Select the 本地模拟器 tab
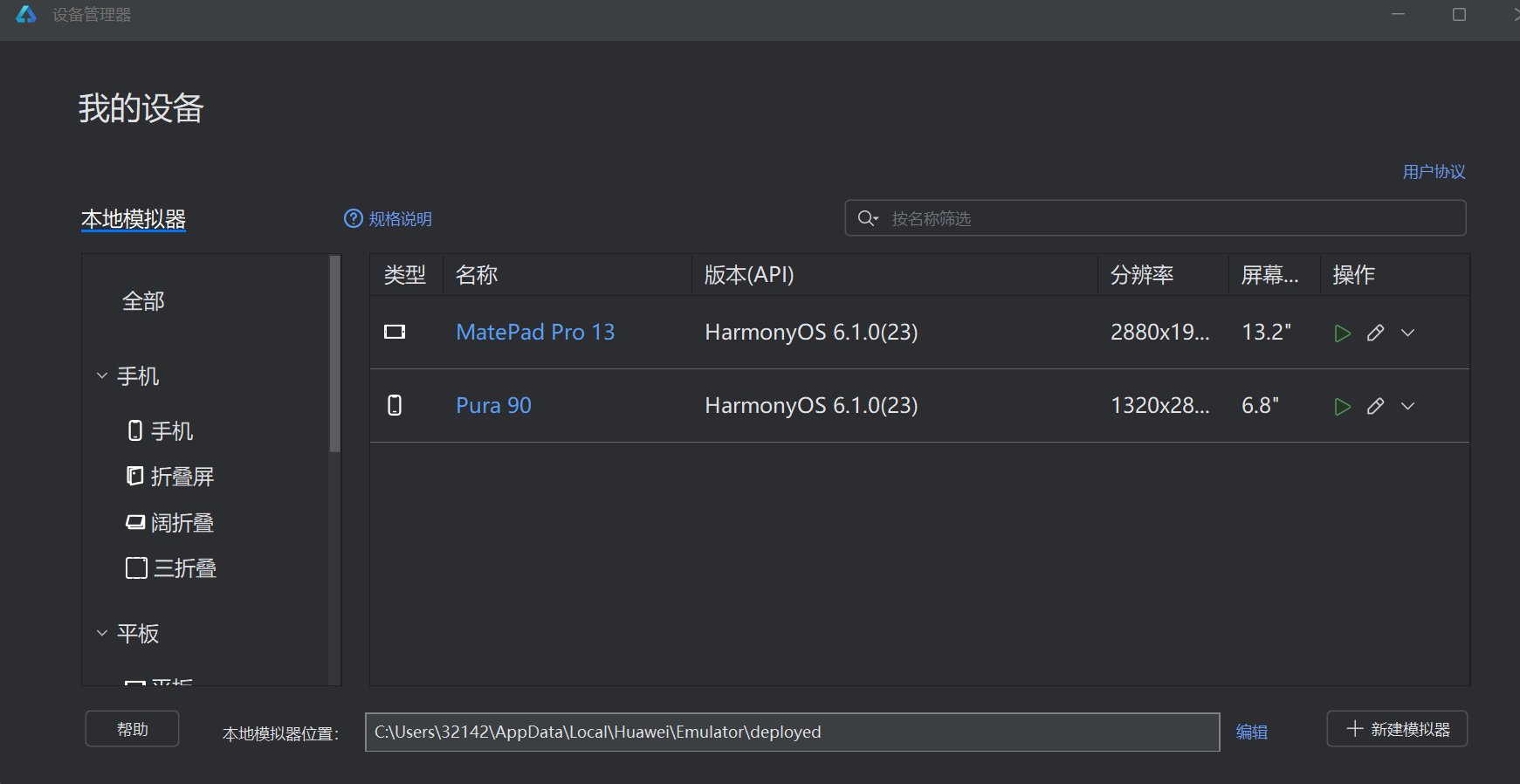1520x784 pixels. pos(134,219)
